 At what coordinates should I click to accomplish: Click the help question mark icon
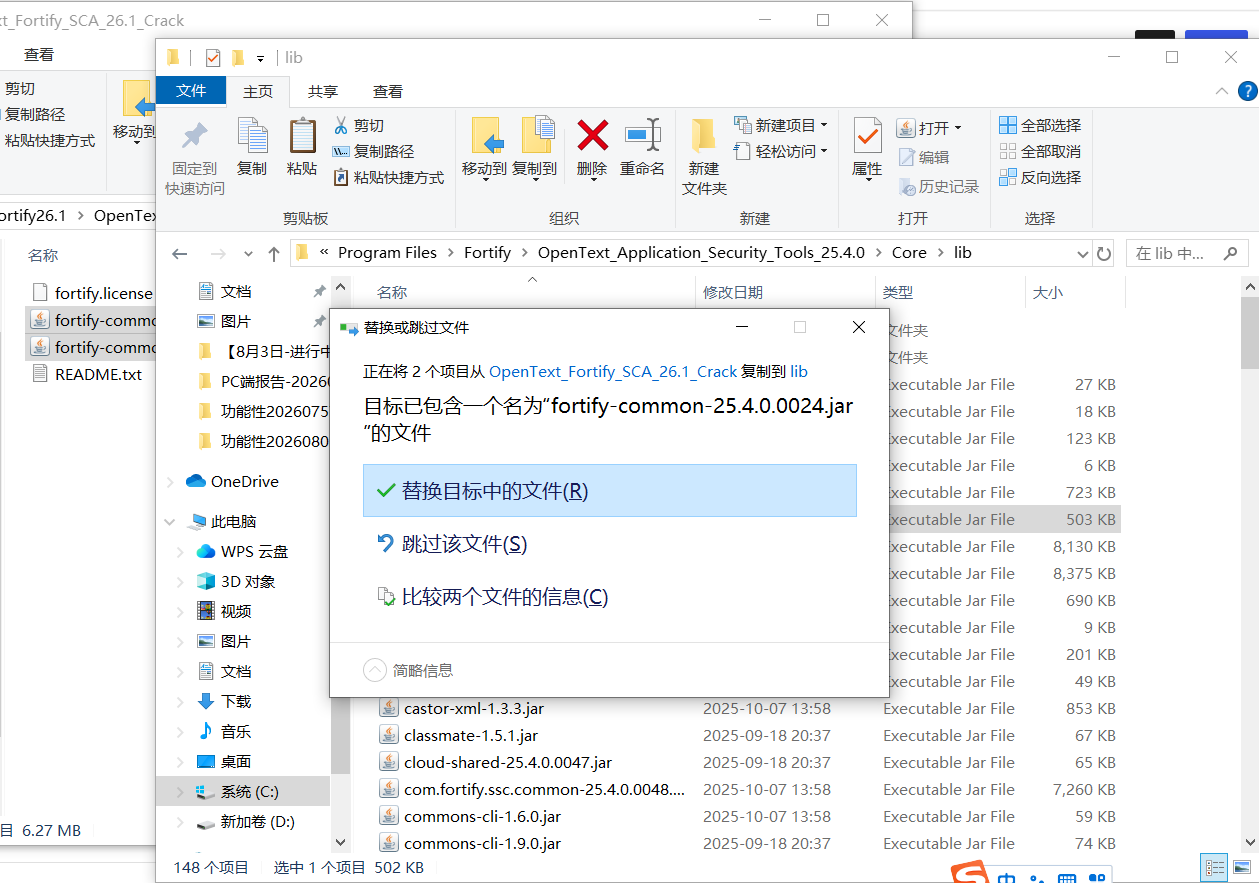tap(1247, 91)
